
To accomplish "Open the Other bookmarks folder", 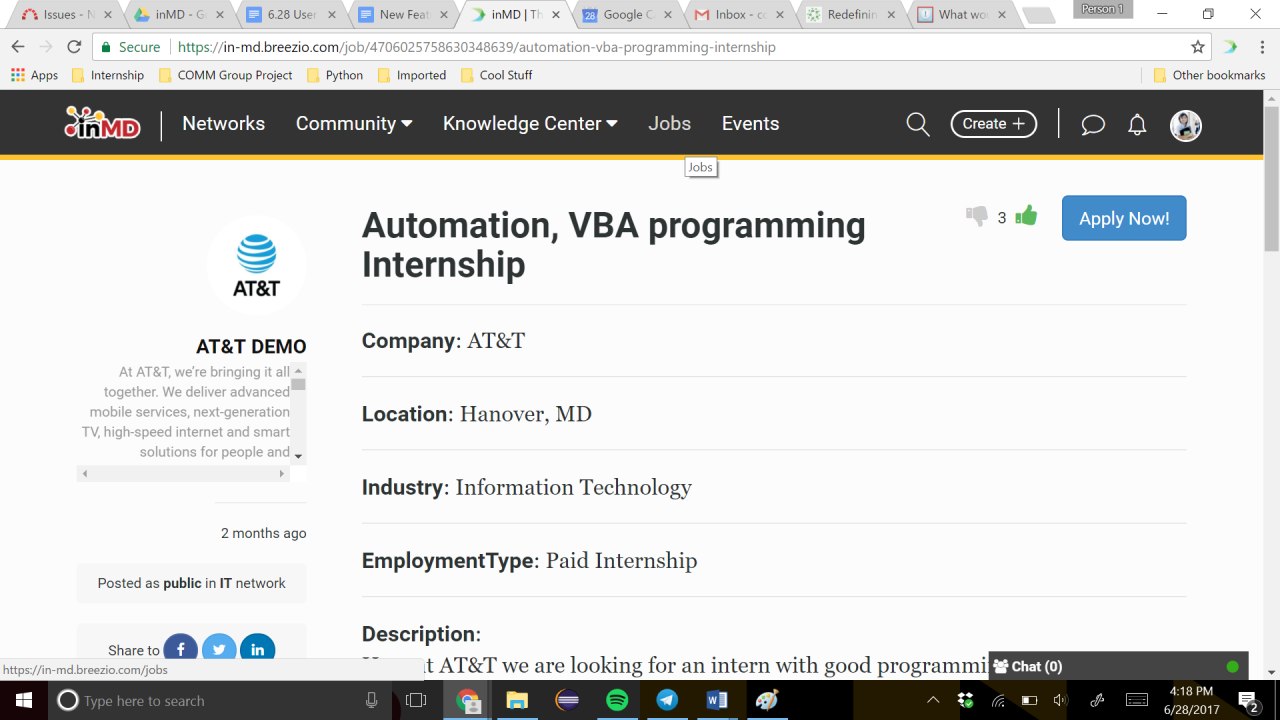I will pos(1209,75).
